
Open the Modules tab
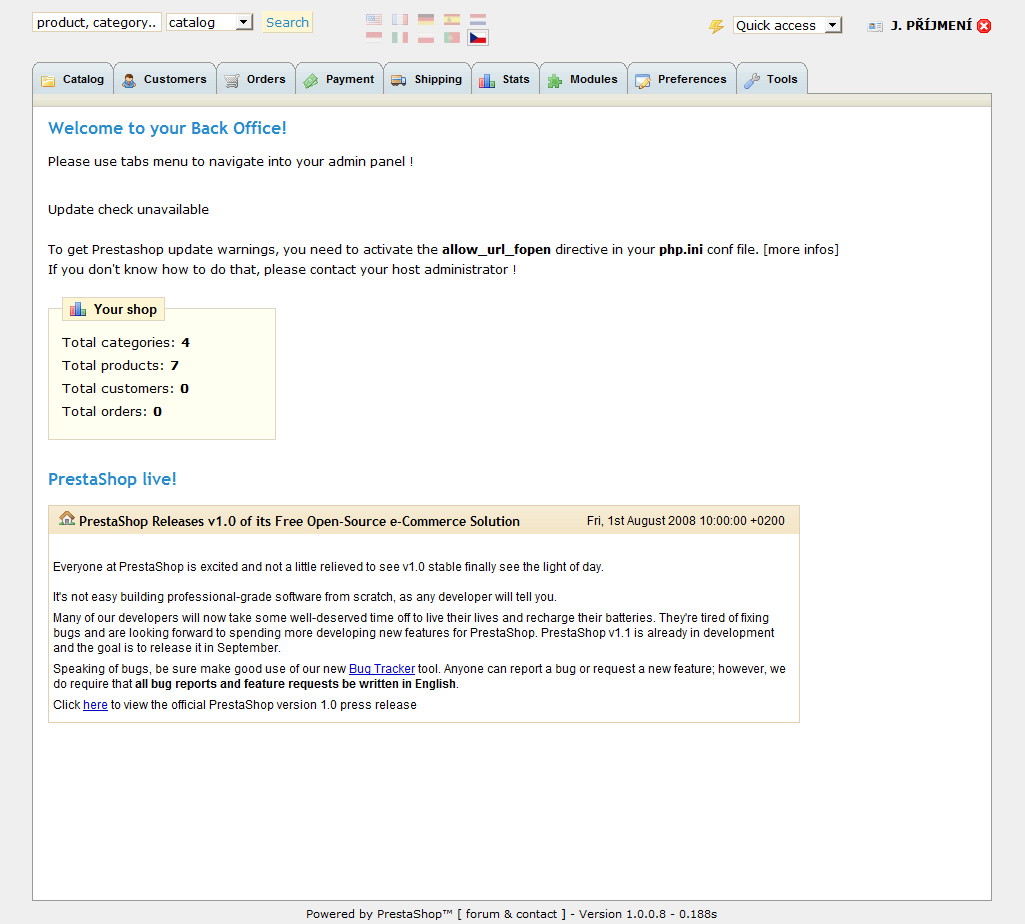tap(584, 79)
